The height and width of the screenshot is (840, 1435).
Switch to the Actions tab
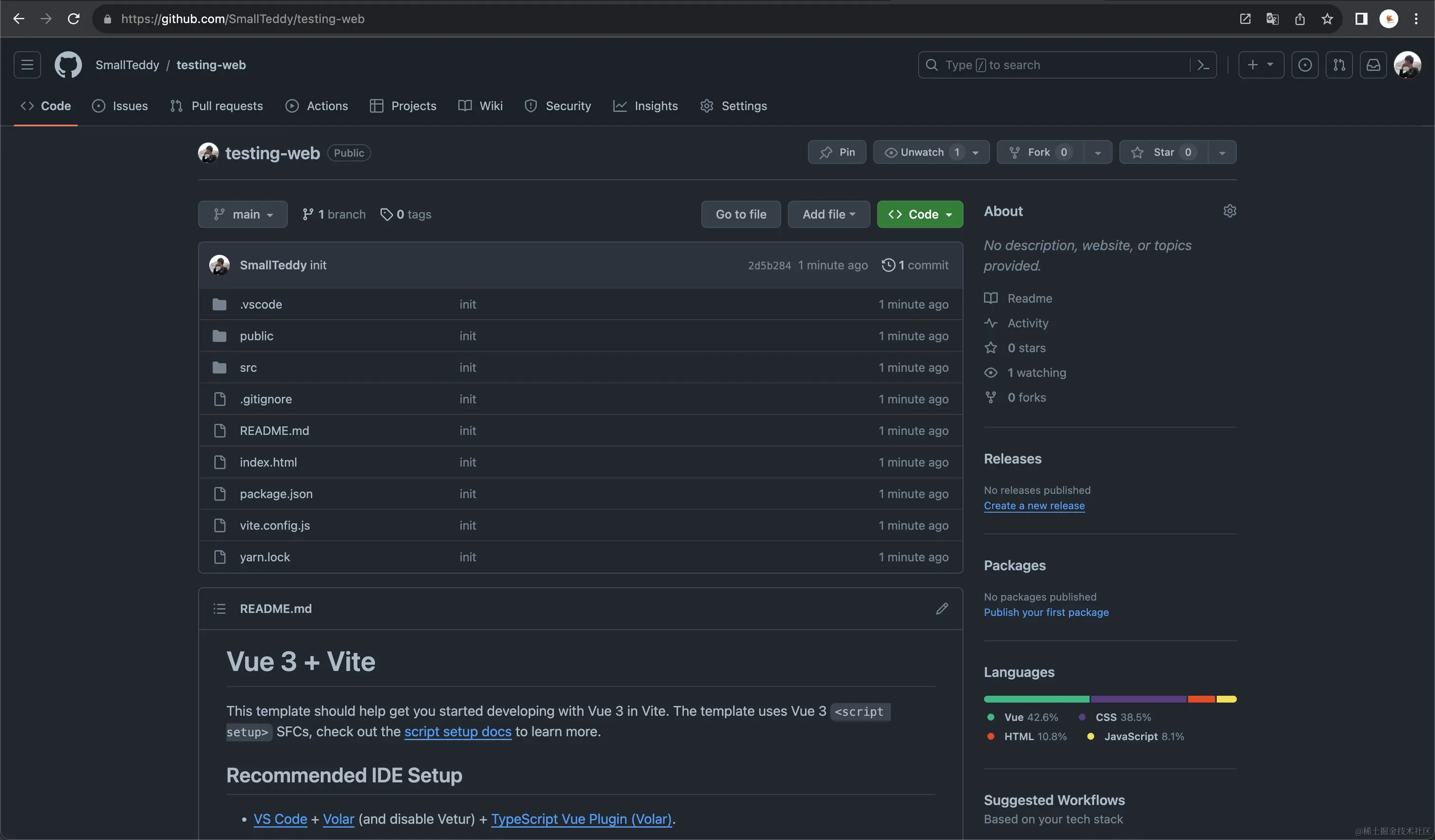[x=317, y=106]
